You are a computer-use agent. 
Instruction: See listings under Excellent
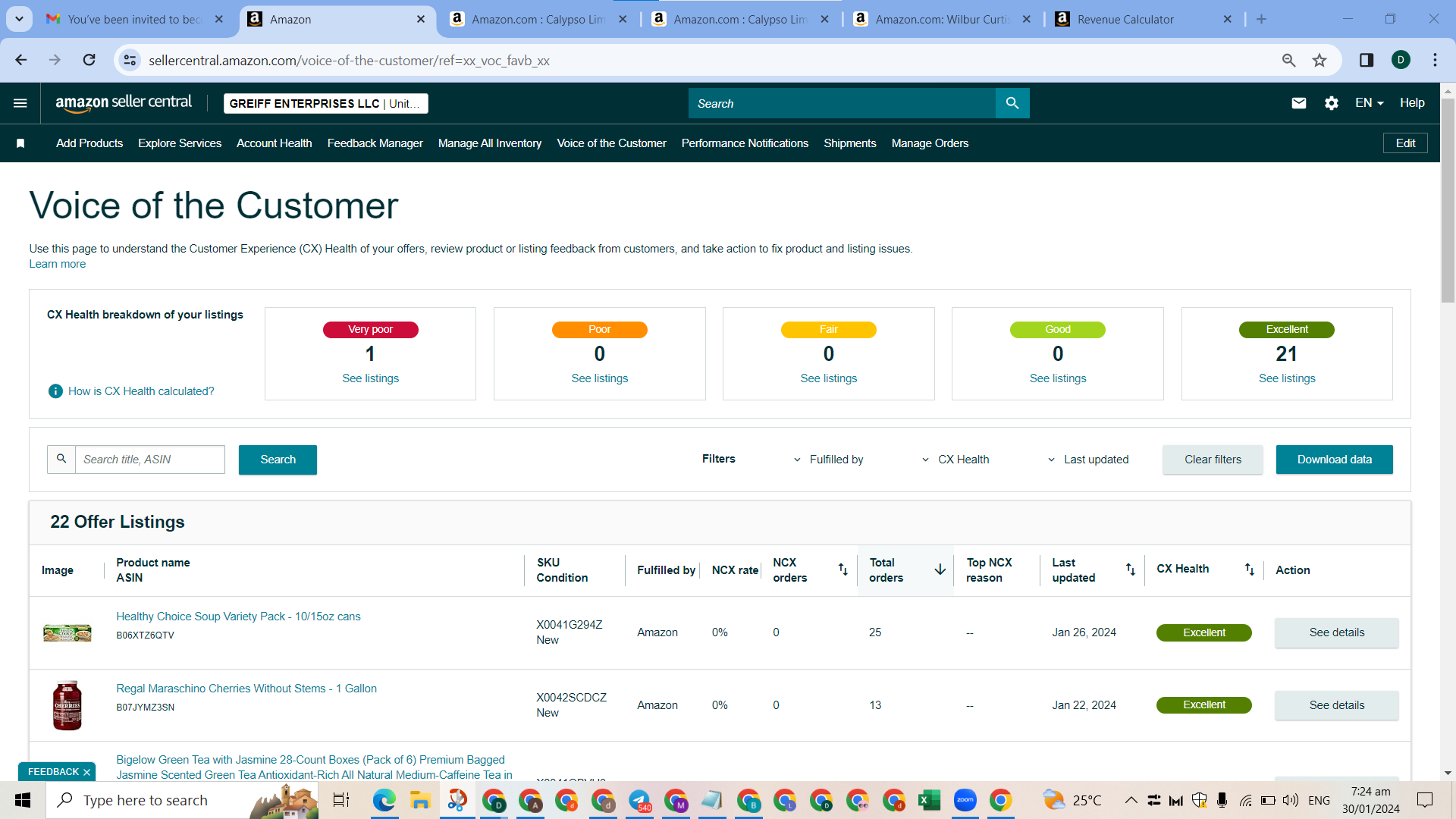pos(1287,378)
